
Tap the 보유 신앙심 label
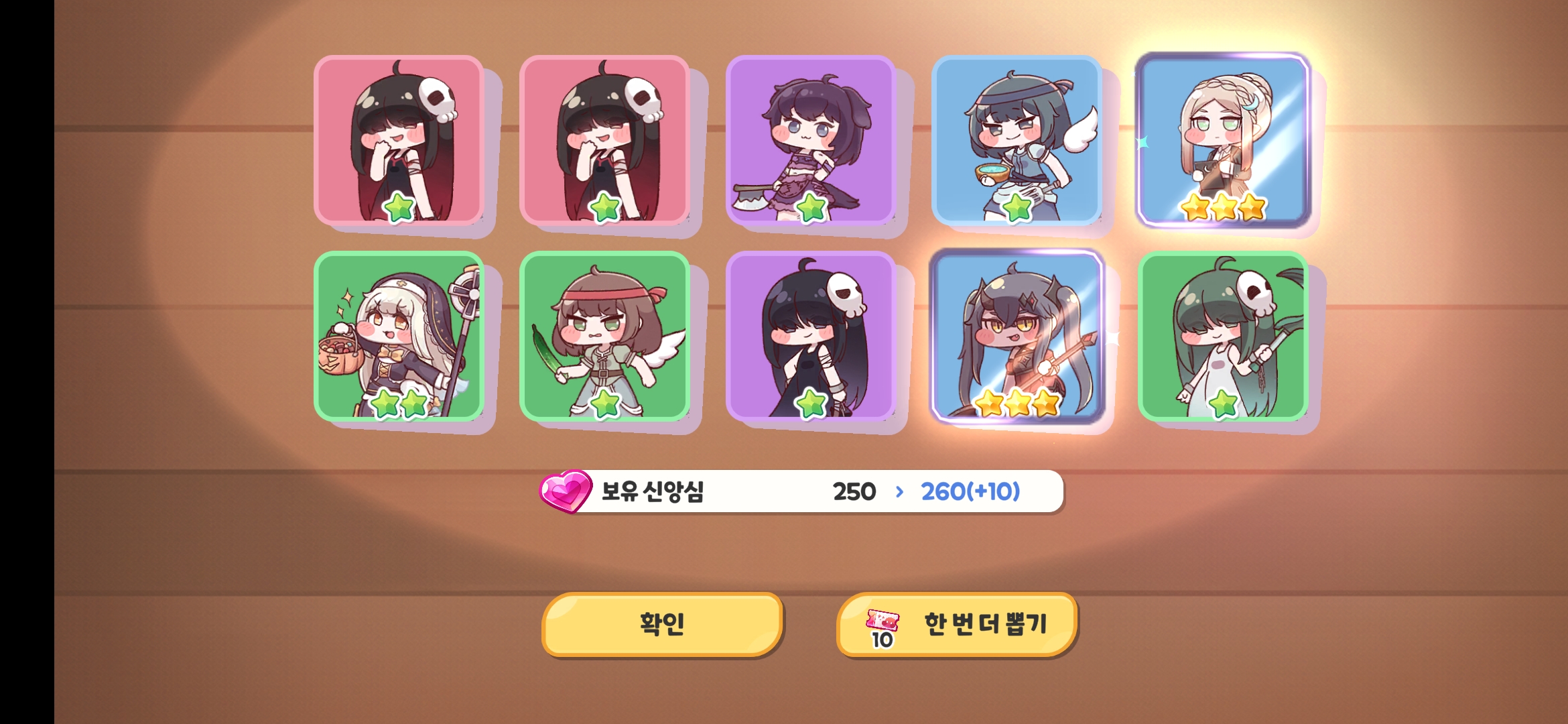653,491
